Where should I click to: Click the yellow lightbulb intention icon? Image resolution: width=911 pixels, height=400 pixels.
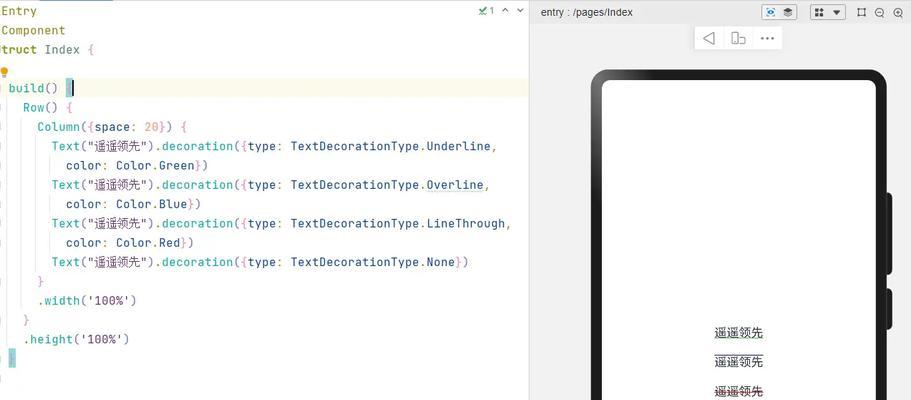pyautogui.click(x=4, y=73)
